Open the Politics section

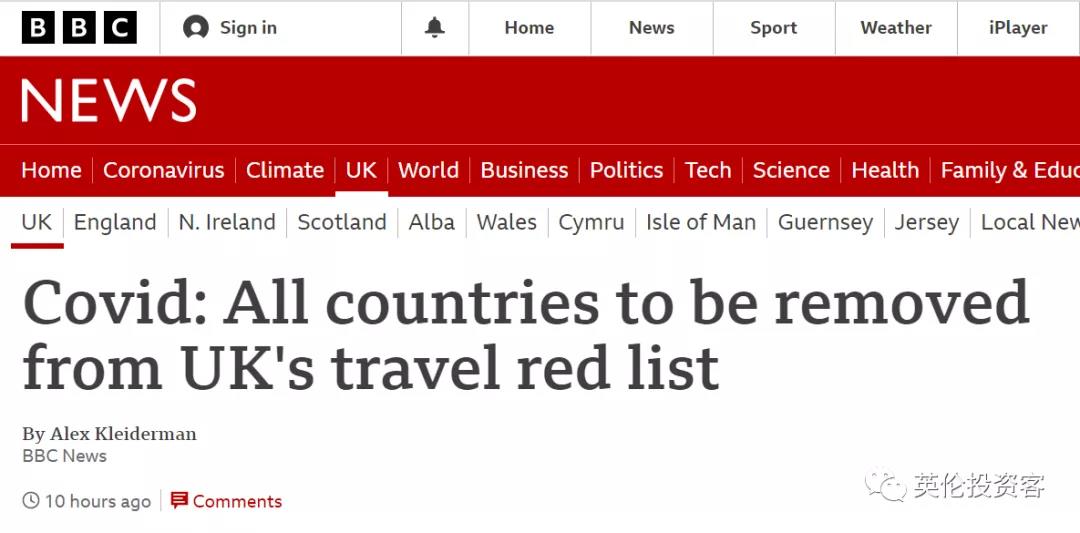pos(627,170)
